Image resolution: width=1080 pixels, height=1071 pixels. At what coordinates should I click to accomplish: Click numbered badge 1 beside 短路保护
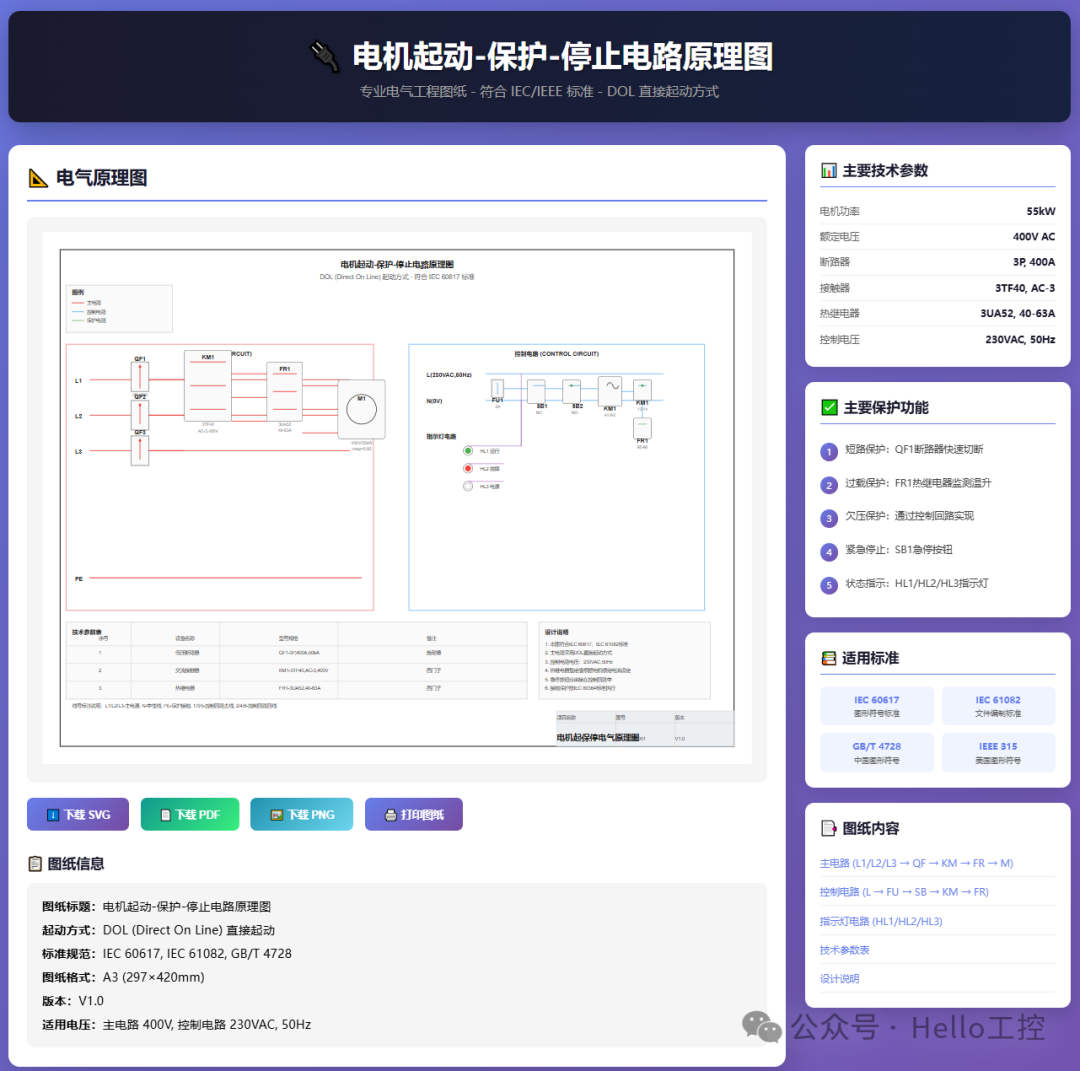(829, 451)
